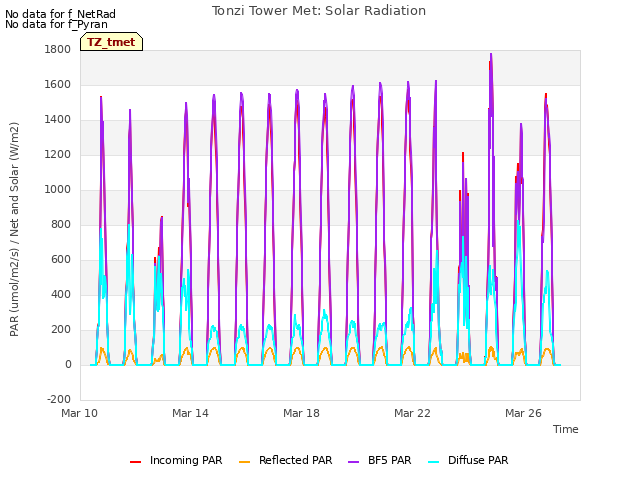Click the cyan Diffuse PAR swatch
640x480 pixels.
433,462
